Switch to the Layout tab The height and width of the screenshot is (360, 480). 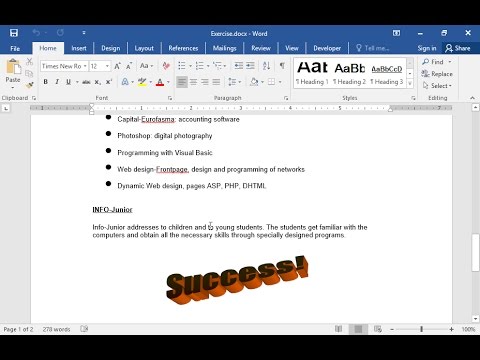click(144, 48)
